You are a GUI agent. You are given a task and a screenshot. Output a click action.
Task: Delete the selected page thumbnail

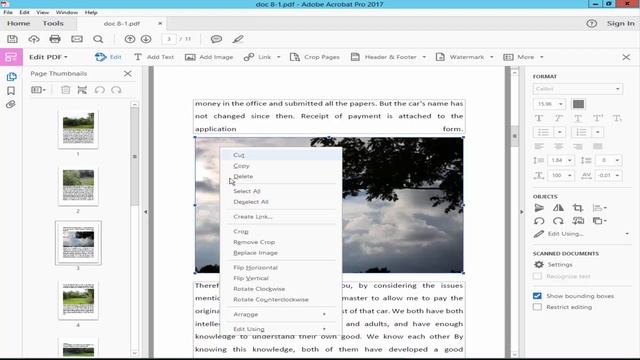coord(65,90)
